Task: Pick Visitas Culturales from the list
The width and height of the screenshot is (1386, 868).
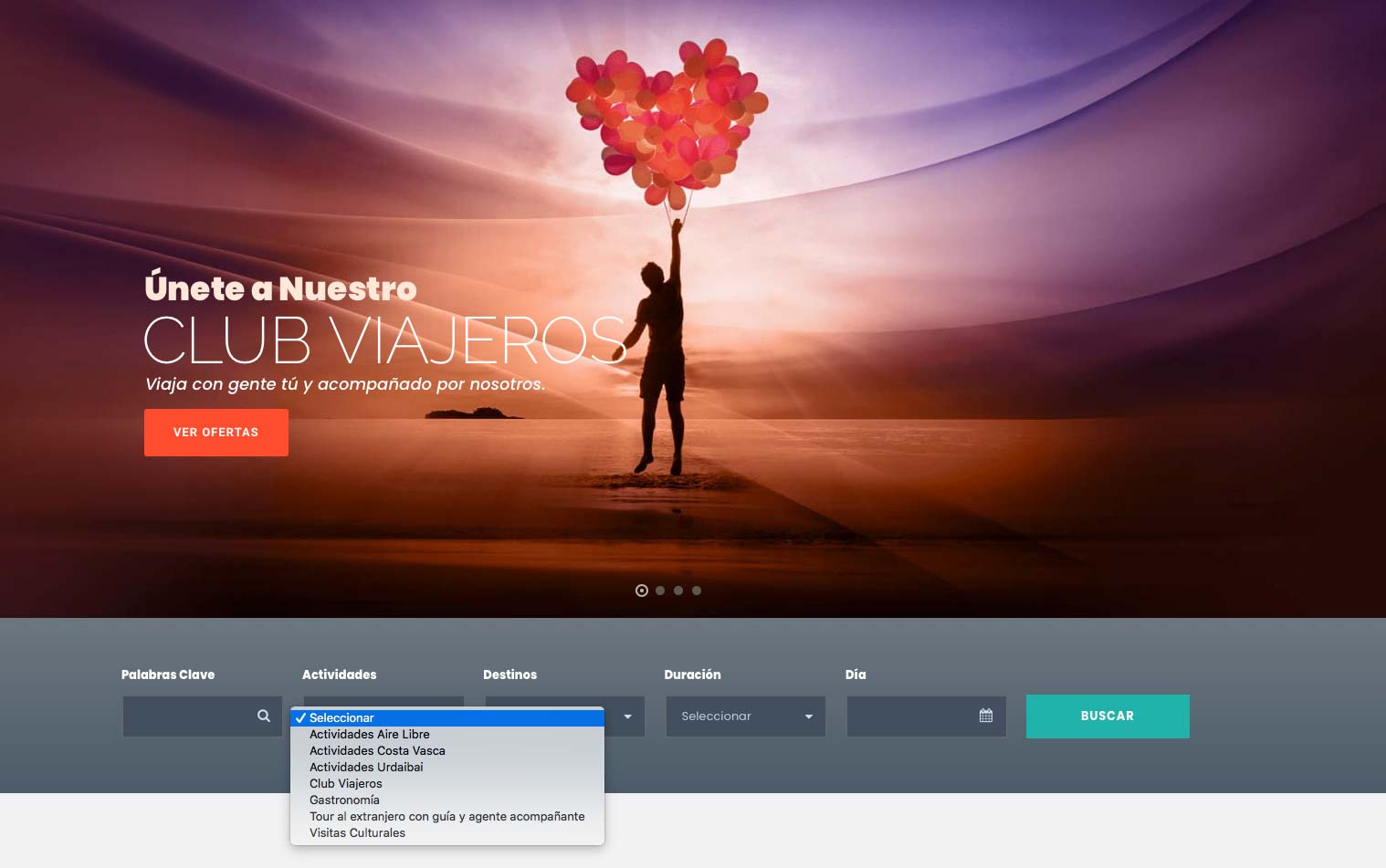Action: pos(447,833)
